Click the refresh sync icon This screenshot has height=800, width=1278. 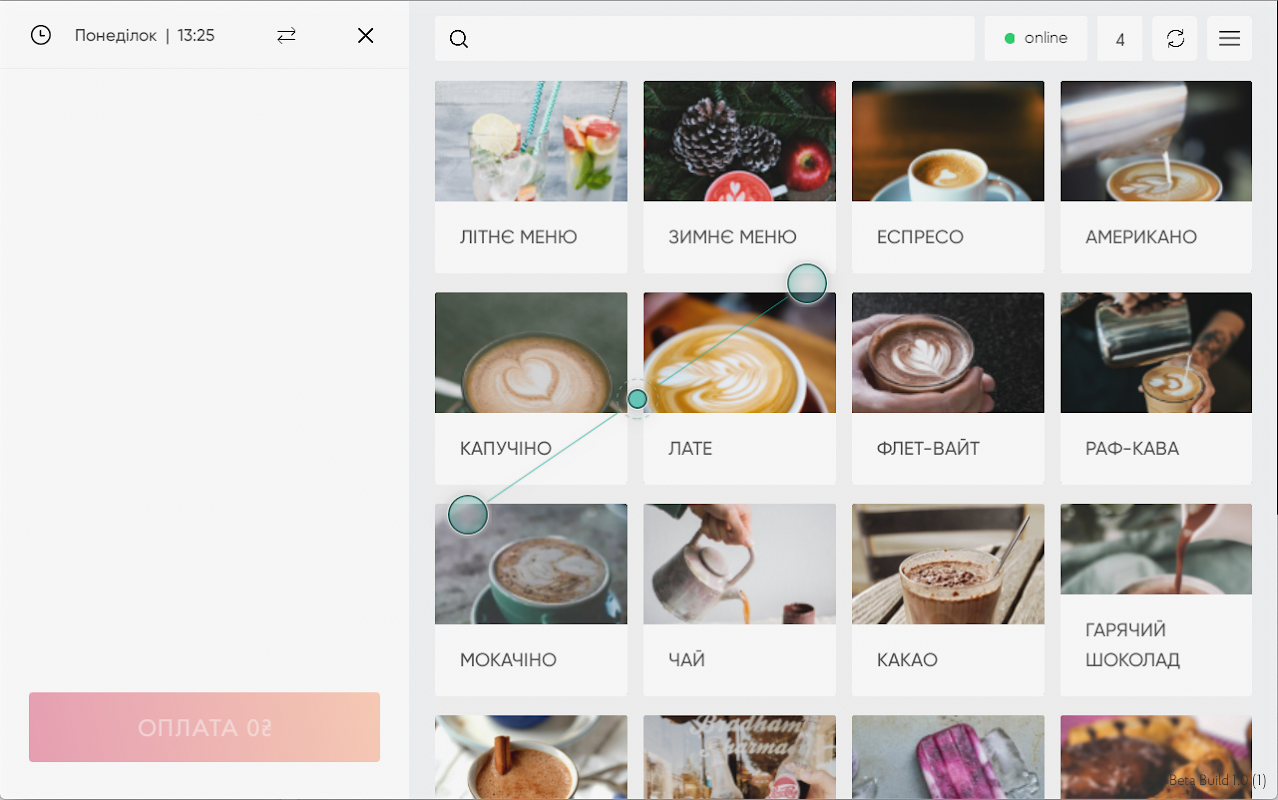1175,39
